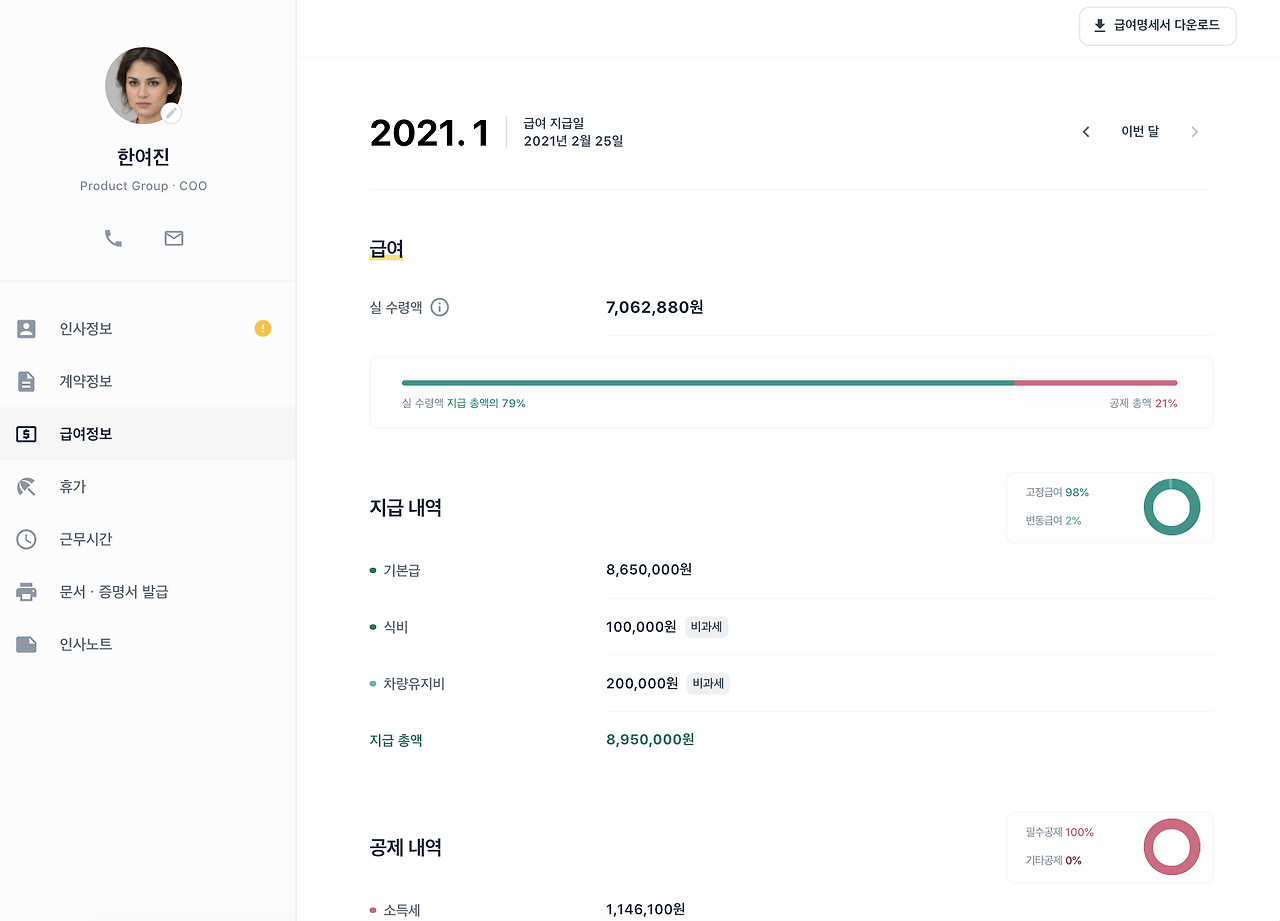This screenshot has height=921, width=1280.
Task: Open the 인사정보 menu item
Action: click(x=148, y=329)
